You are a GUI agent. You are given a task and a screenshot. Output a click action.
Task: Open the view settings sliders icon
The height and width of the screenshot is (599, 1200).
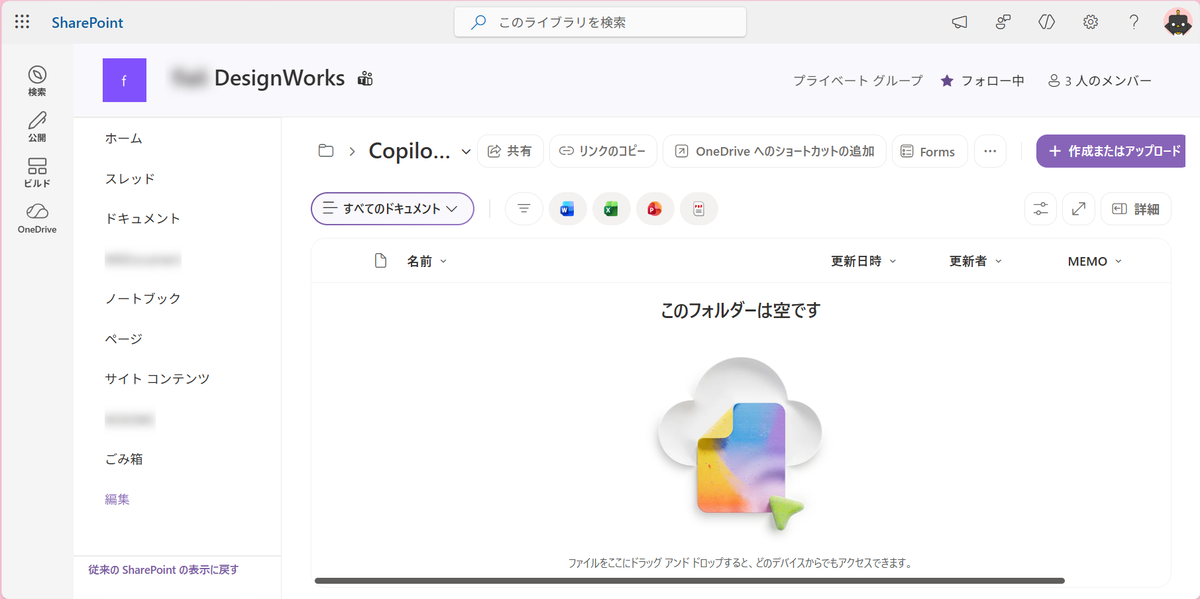[1041, 209]
